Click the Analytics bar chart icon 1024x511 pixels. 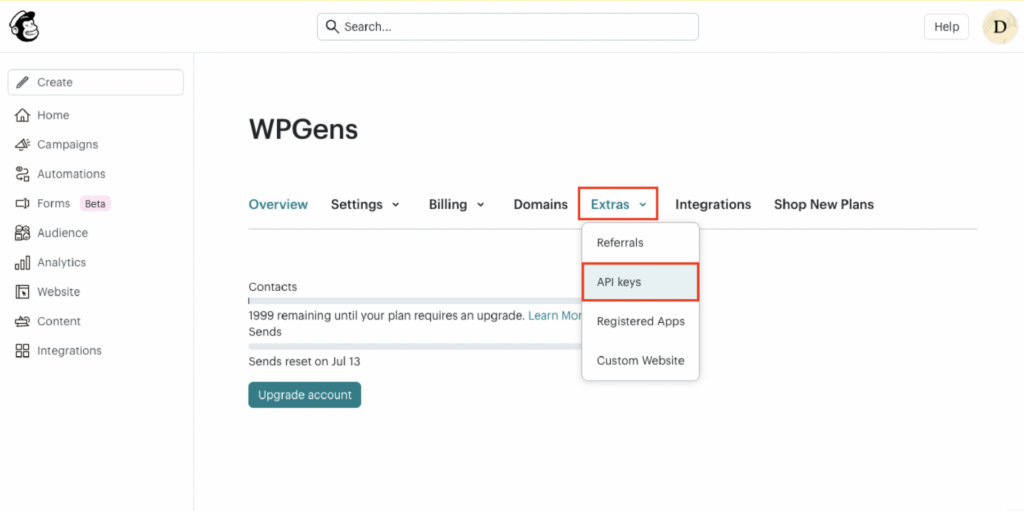pyautogui.click(x=22, y=263)
